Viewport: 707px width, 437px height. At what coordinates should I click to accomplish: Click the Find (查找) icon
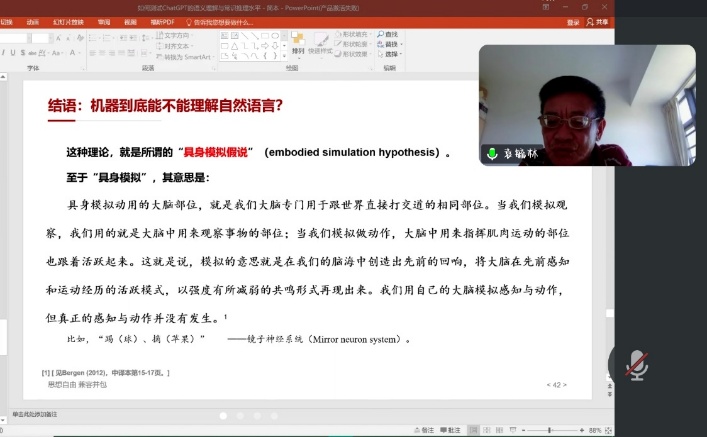[389, 36]
